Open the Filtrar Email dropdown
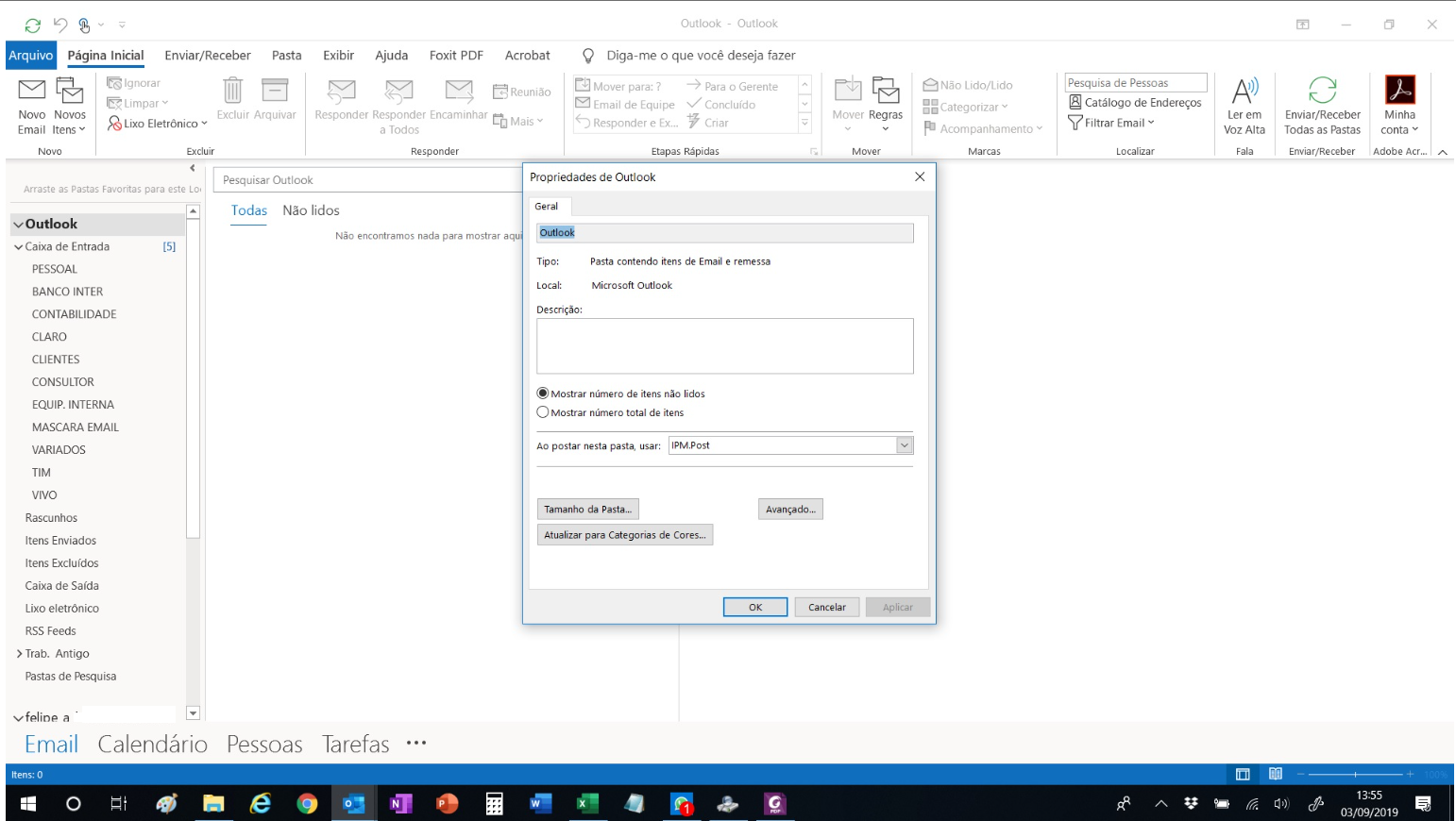 pyautogui.click(x=1111, y=123)
